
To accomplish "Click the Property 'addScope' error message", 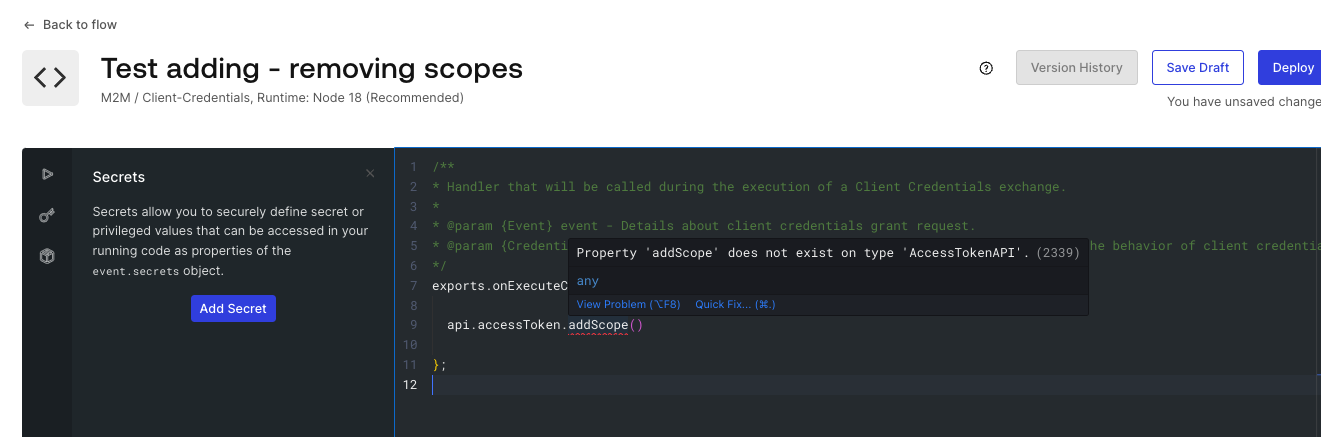I will (803, 253).
